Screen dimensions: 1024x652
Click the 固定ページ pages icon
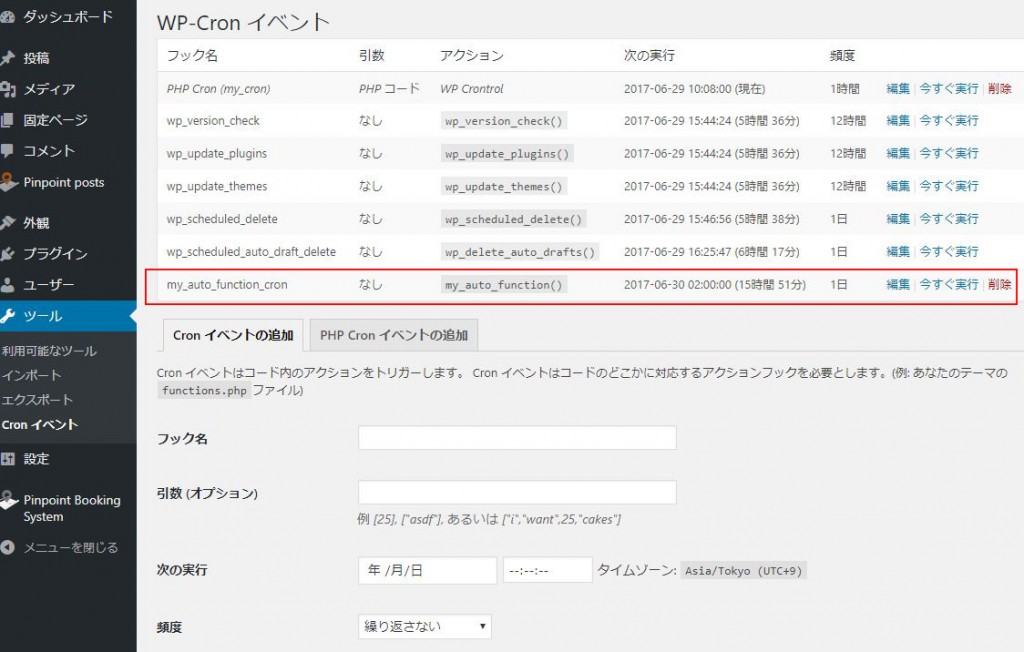click(7, 120)
